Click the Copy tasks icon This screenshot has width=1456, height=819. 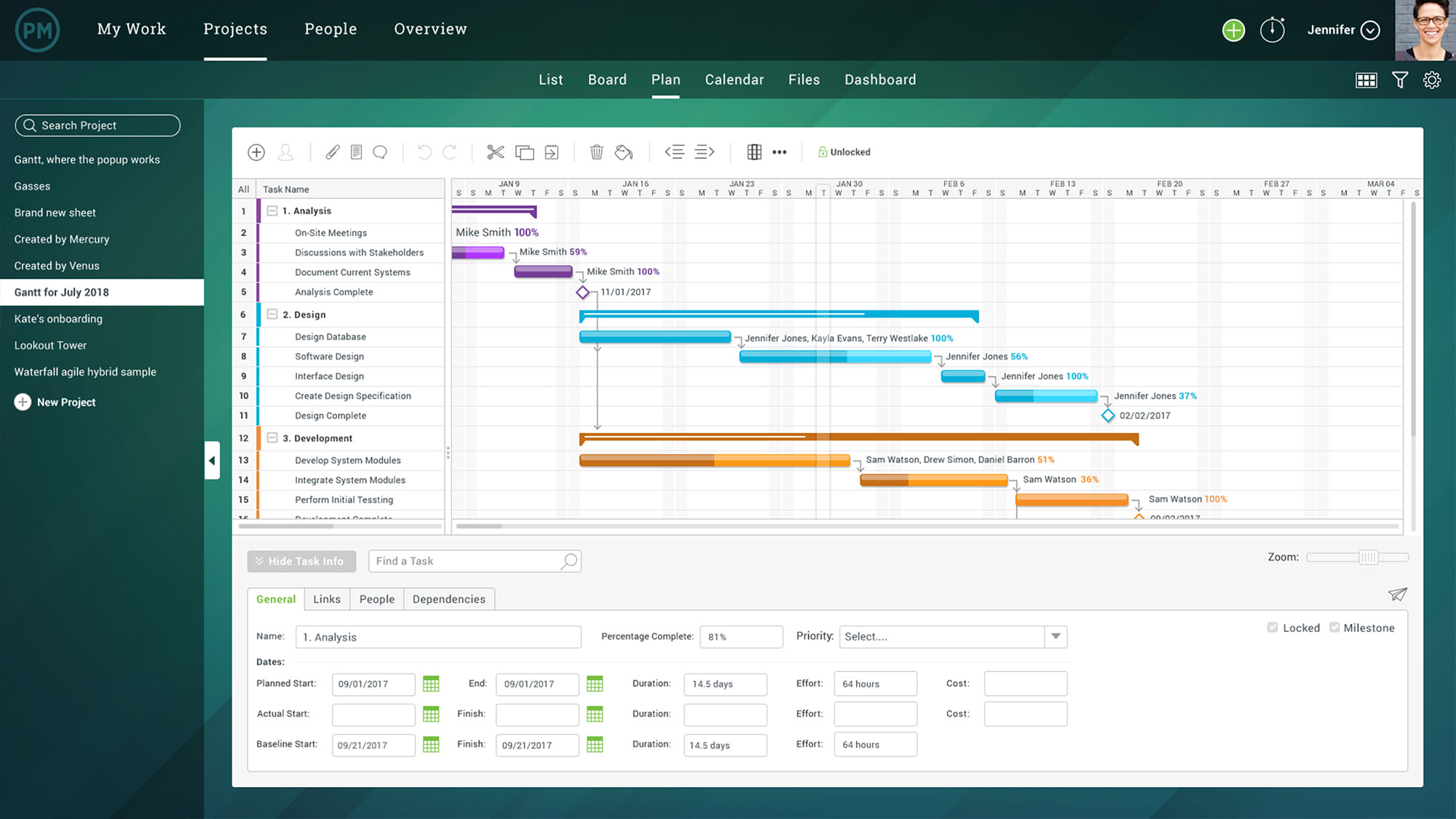point(524,152)
